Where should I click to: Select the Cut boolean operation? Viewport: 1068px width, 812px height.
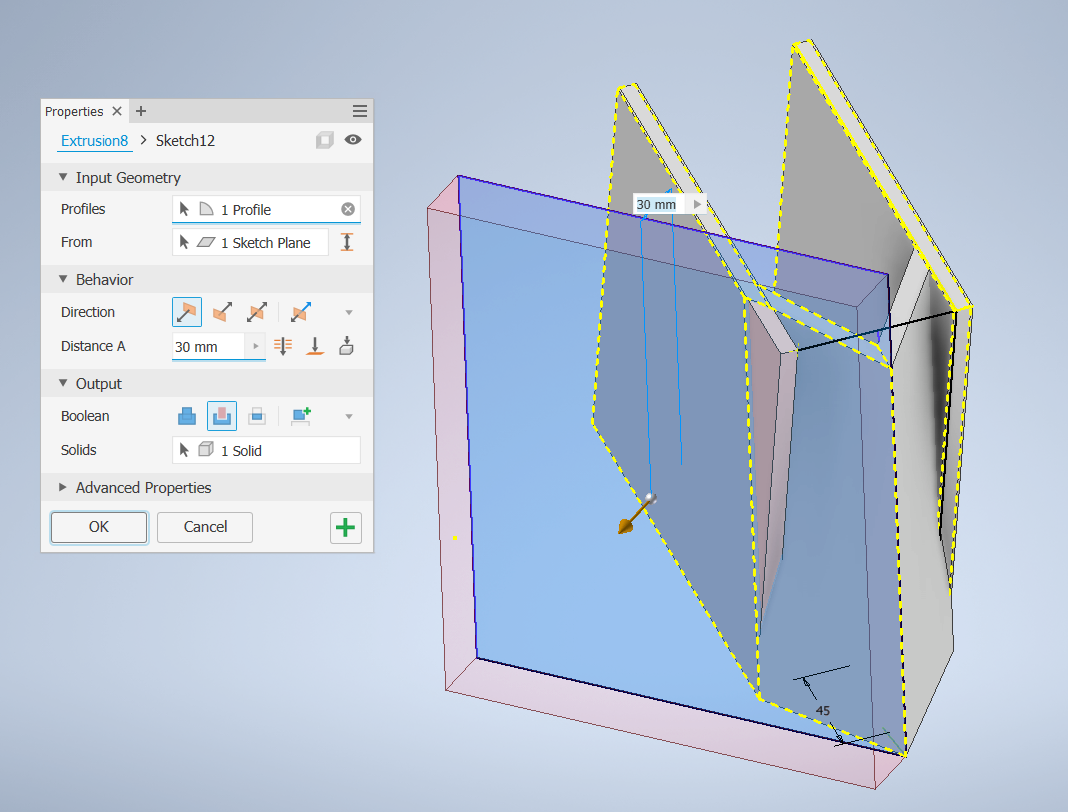222,416
